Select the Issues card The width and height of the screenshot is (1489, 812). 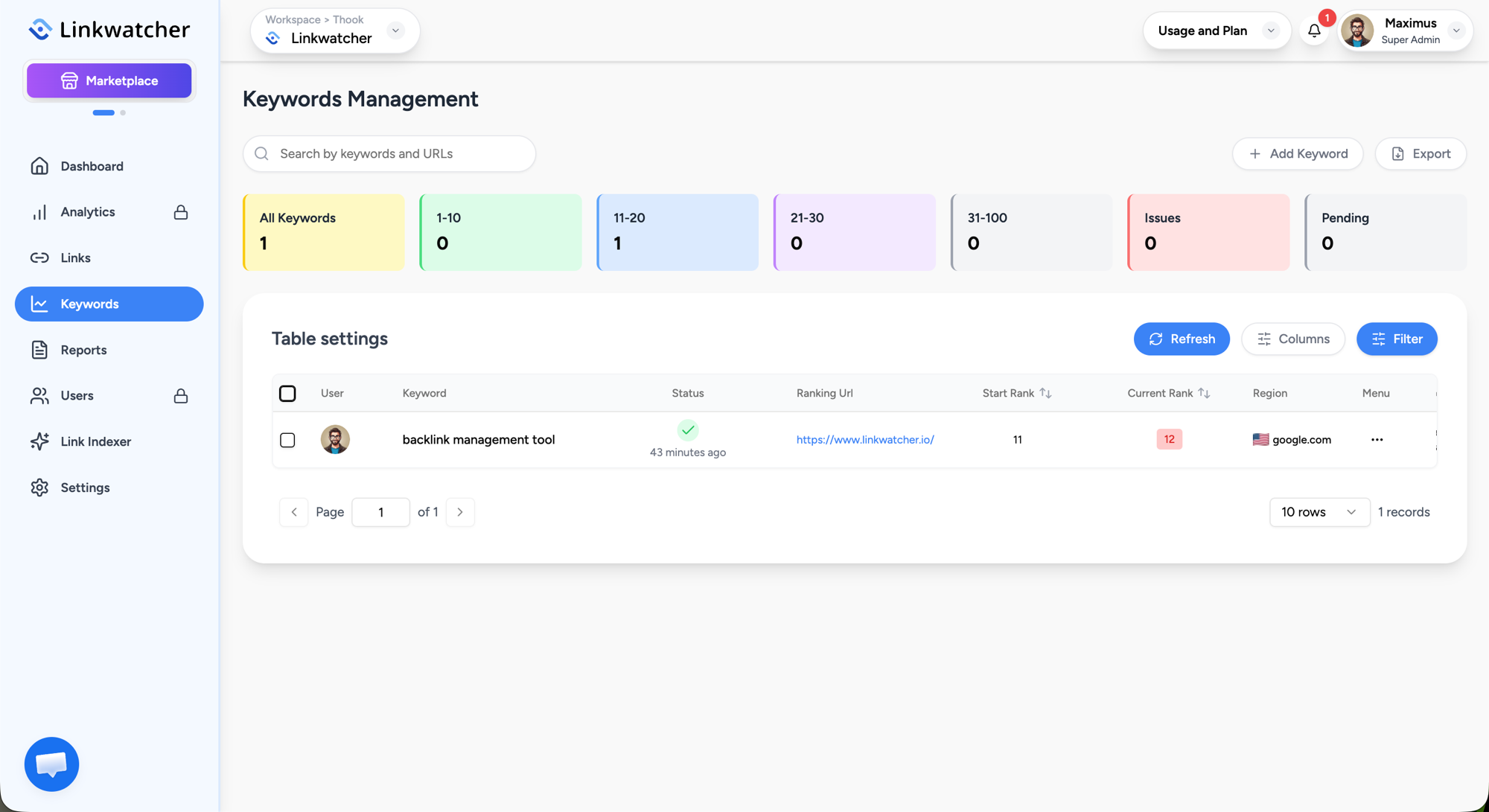click(x=1208, y=232)
